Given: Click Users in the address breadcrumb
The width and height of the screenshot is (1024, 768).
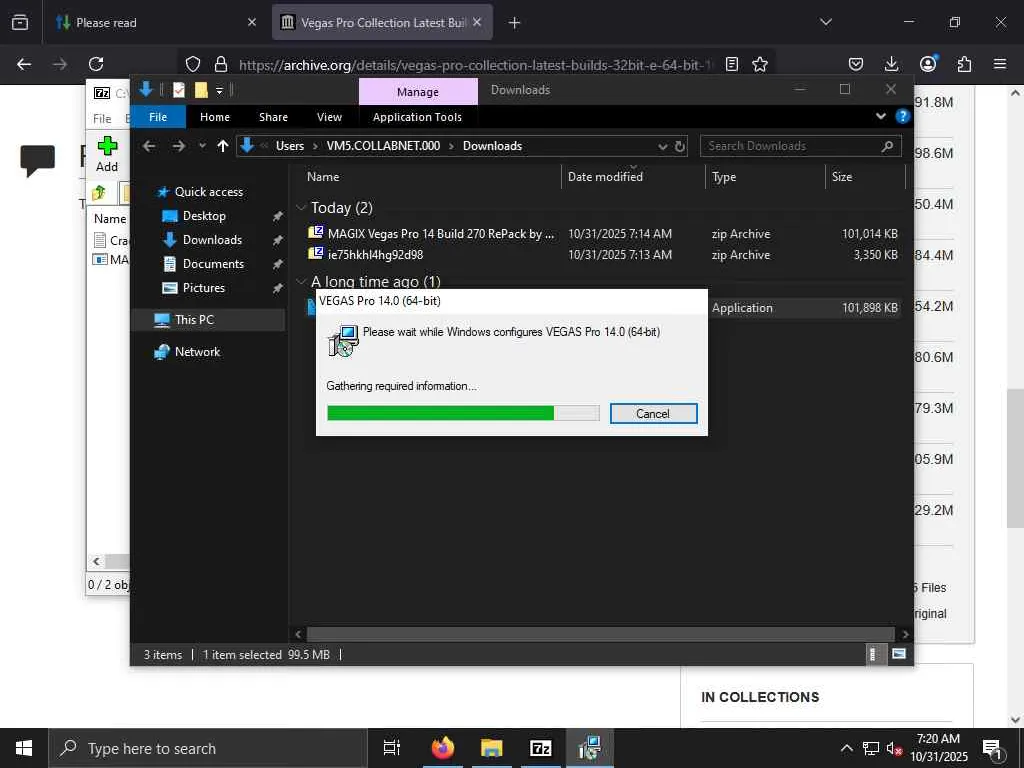Looking at the screenshot, I should coord(290,146).
